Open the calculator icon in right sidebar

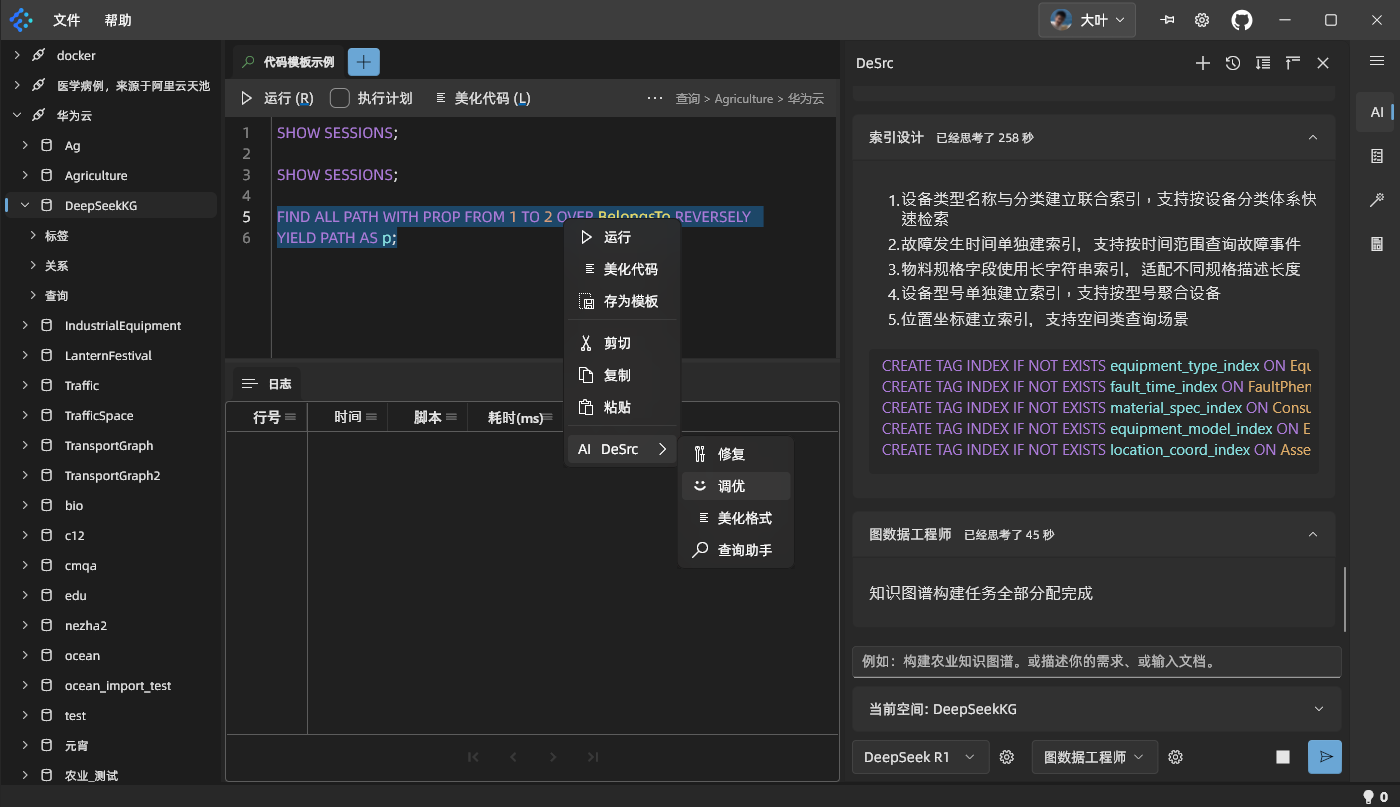click(1377, 244)
